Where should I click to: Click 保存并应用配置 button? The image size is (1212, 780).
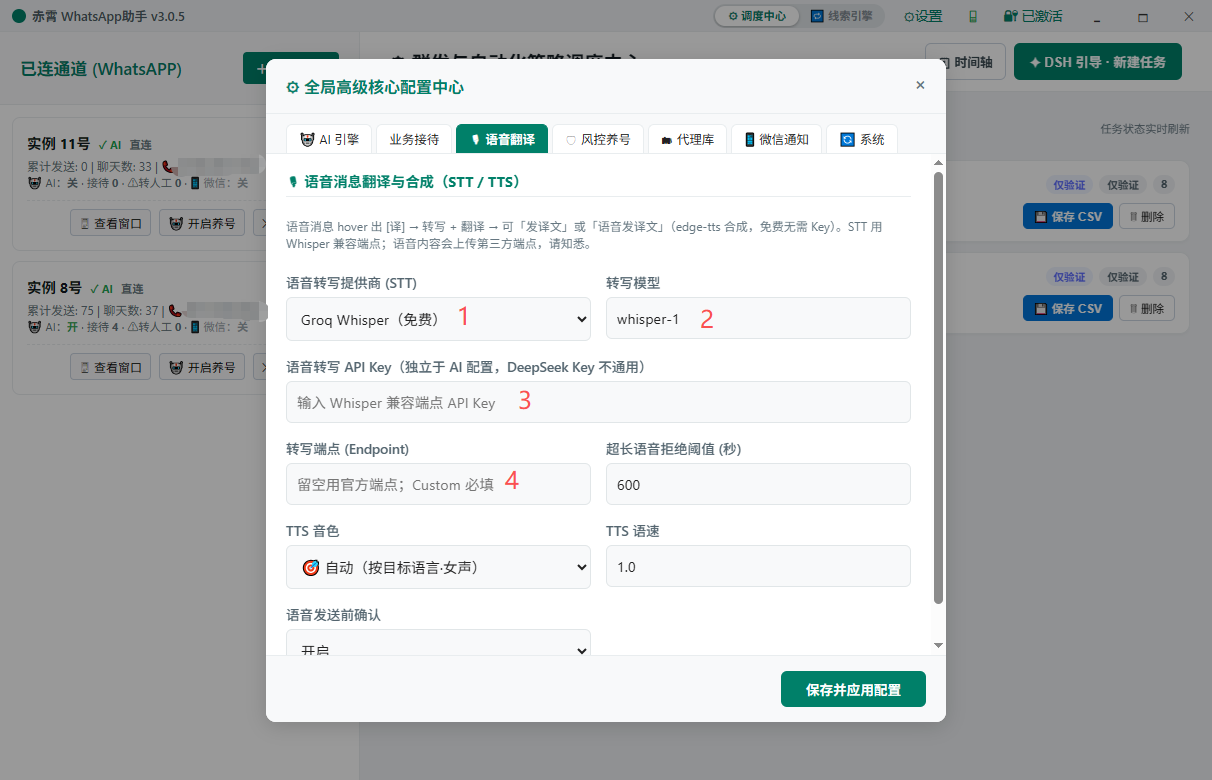[853, 689]
